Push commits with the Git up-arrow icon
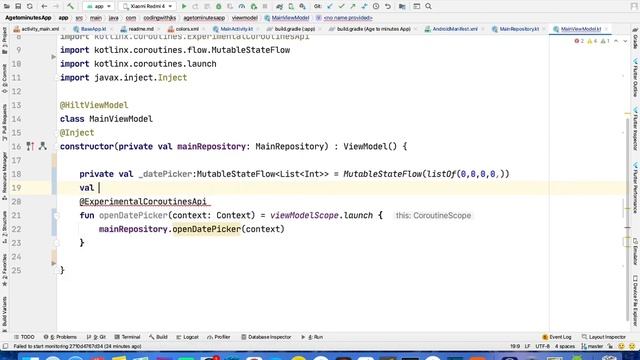This screenshot has height=360, width=640. [x=353, y=7]
